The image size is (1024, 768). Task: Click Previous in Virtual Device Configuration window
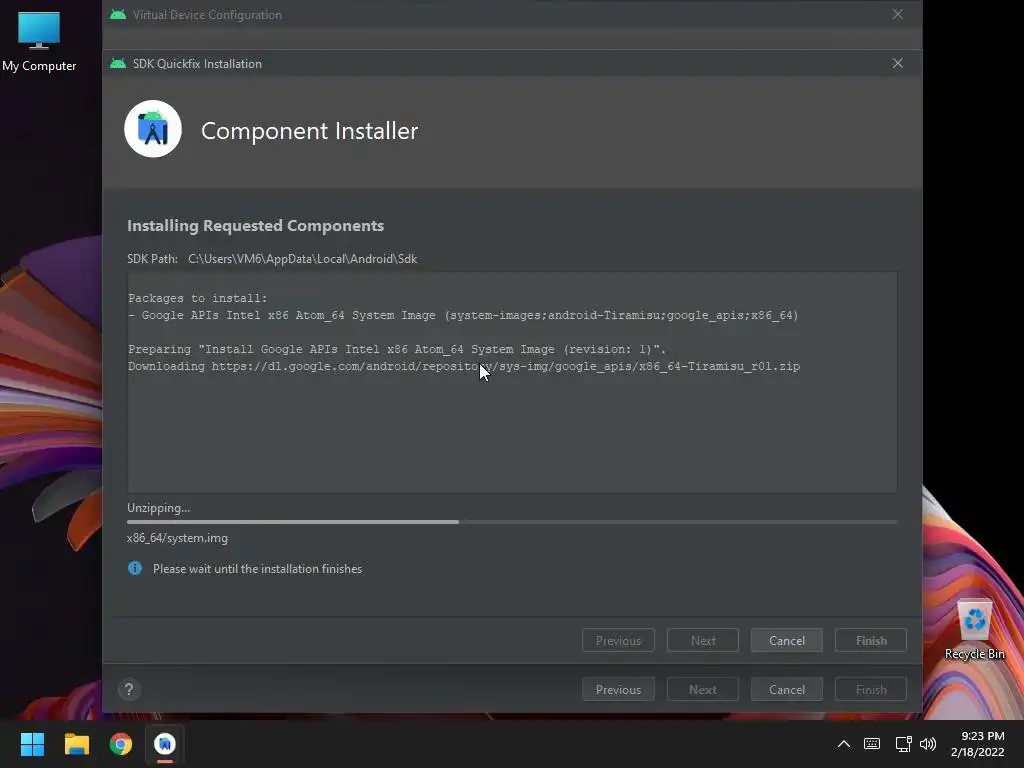(618, 690)
